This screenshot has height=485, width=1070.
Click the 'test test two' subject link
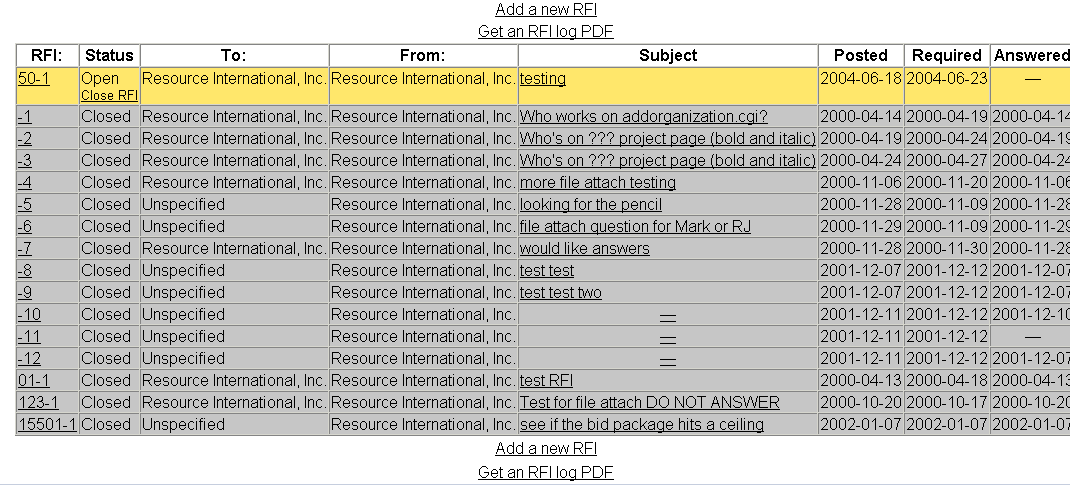[x=561, y=293]
